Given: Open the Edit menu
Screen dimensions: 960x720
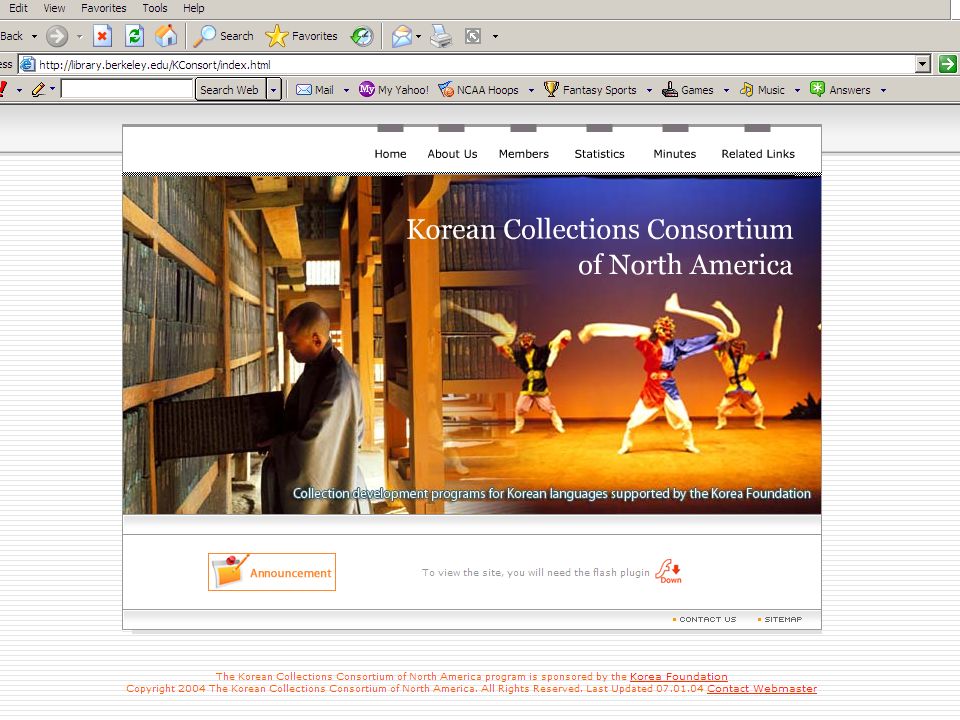Looking at the screenshot, I should pos(18,8).
